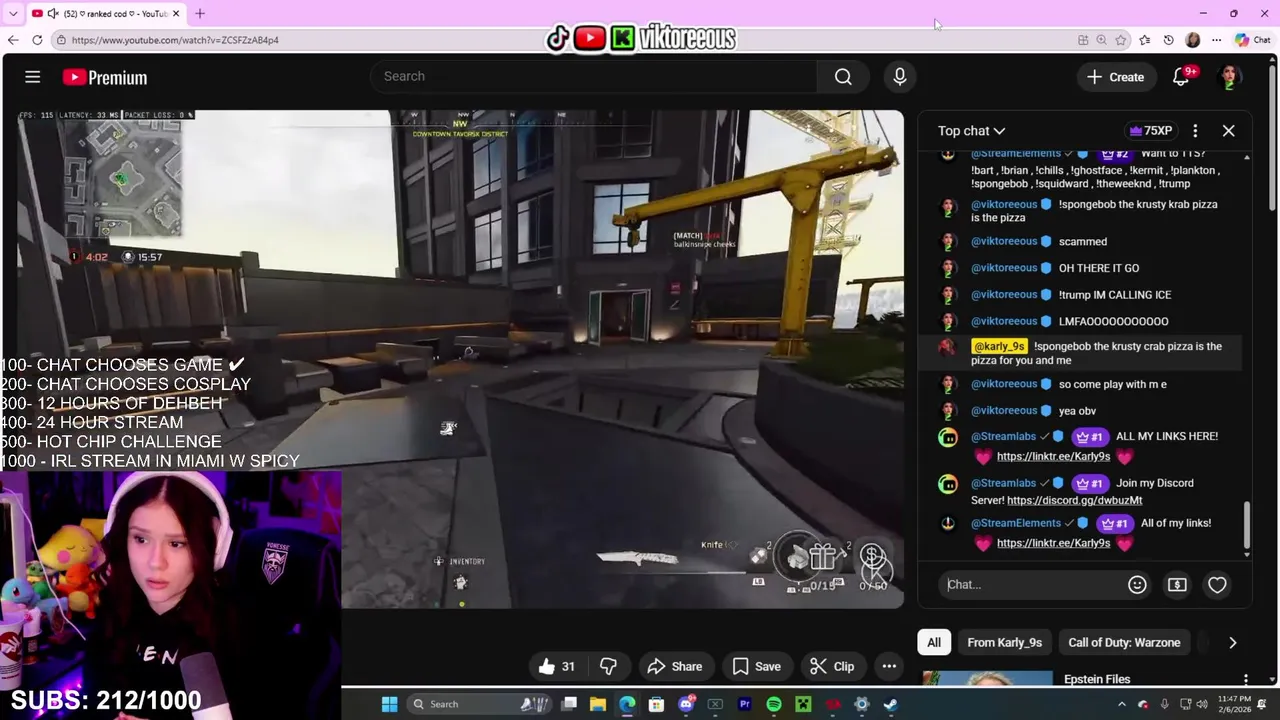Open Edge favorites list
The image size is (1280, 720).
point(1146,40)
